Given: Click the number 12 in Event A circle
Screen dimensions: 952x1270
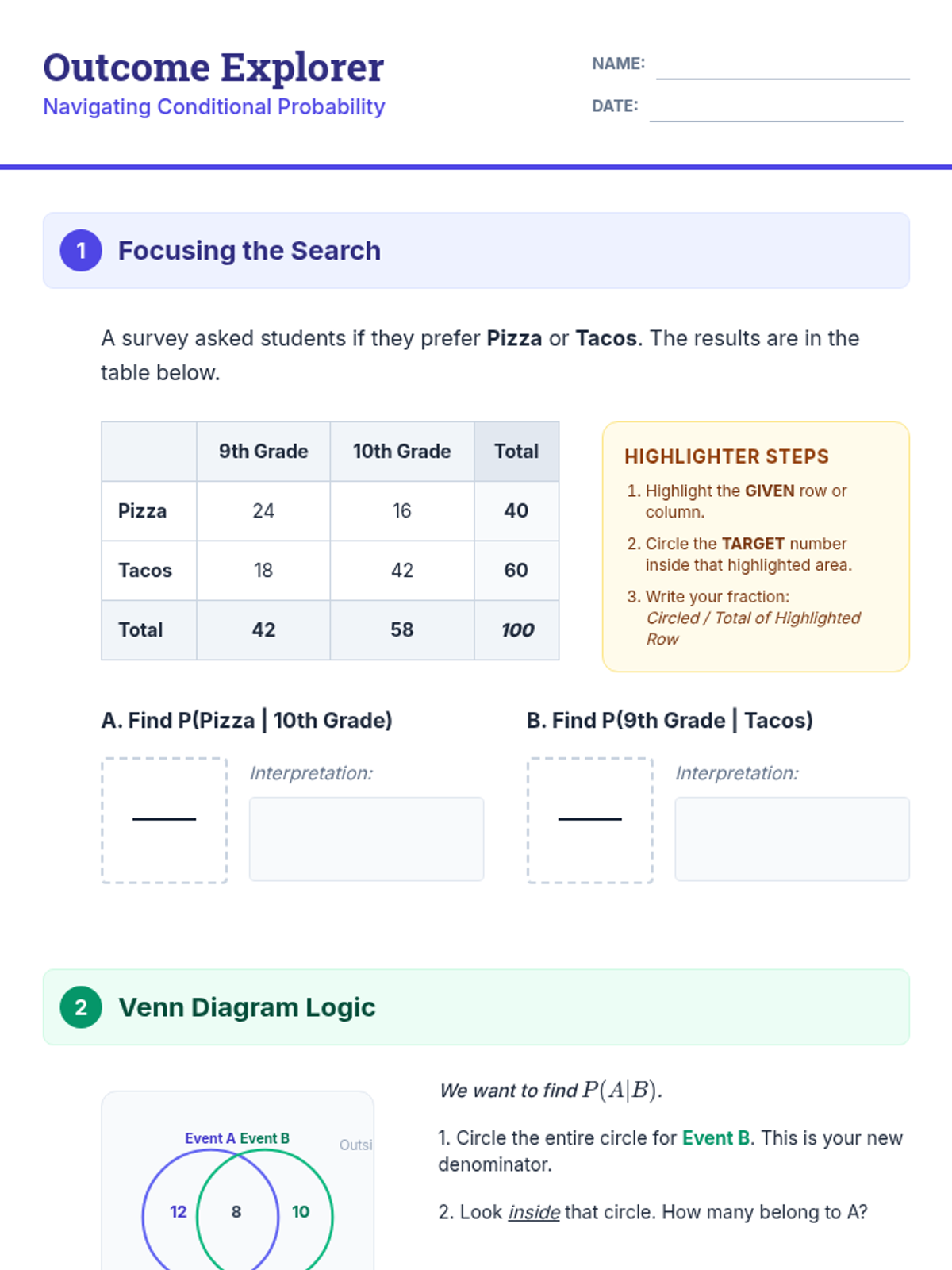Looking at the screenshot, I should pos(178,1212).
